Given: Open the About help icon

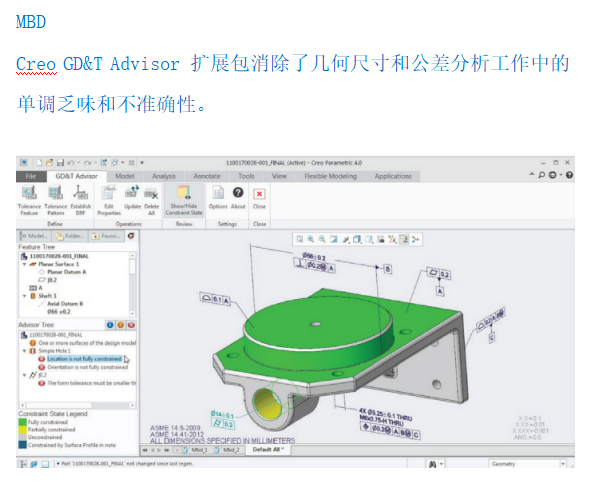Looking at the screenshot, I should click(238, 192).
